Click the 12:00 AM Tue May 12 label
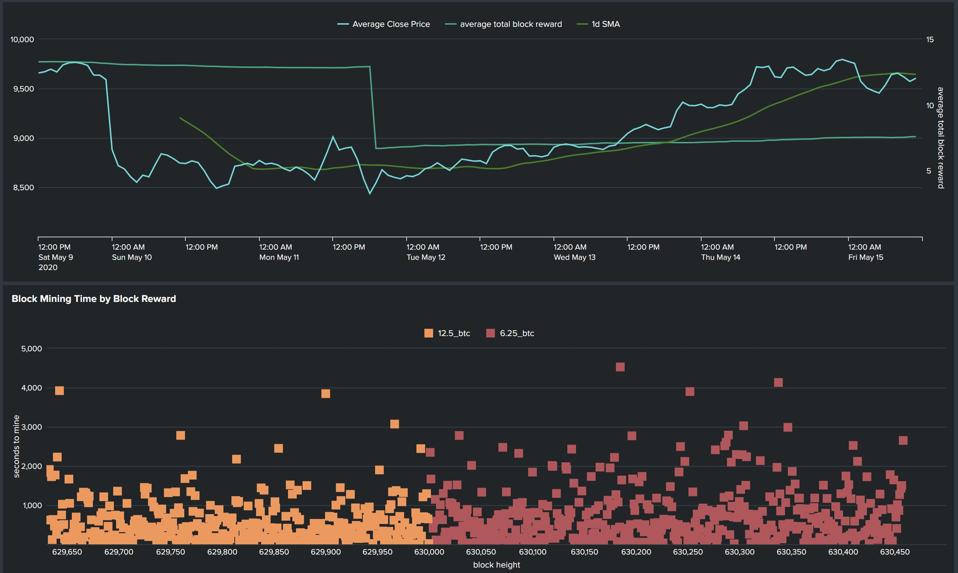The height and width of the screenshot is (573, 958). point(426,252)
